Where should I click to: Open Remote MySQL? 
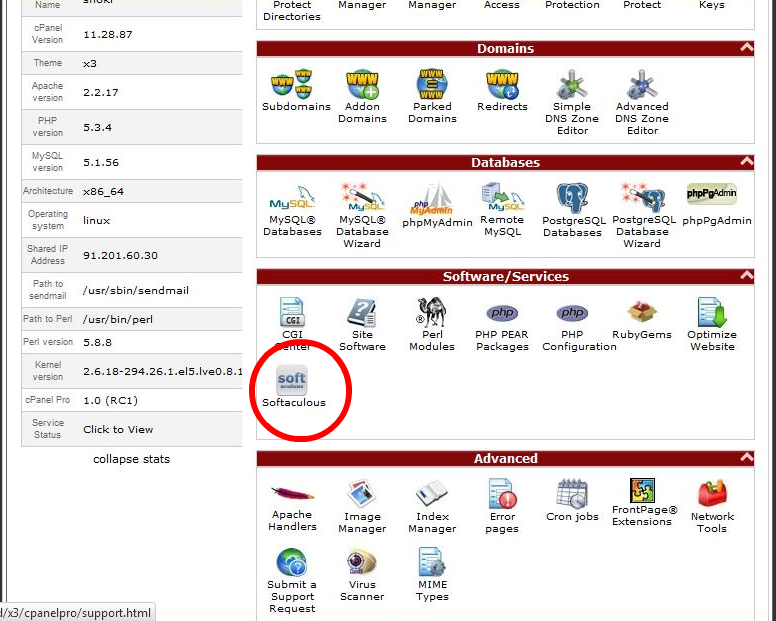[502, 210]
